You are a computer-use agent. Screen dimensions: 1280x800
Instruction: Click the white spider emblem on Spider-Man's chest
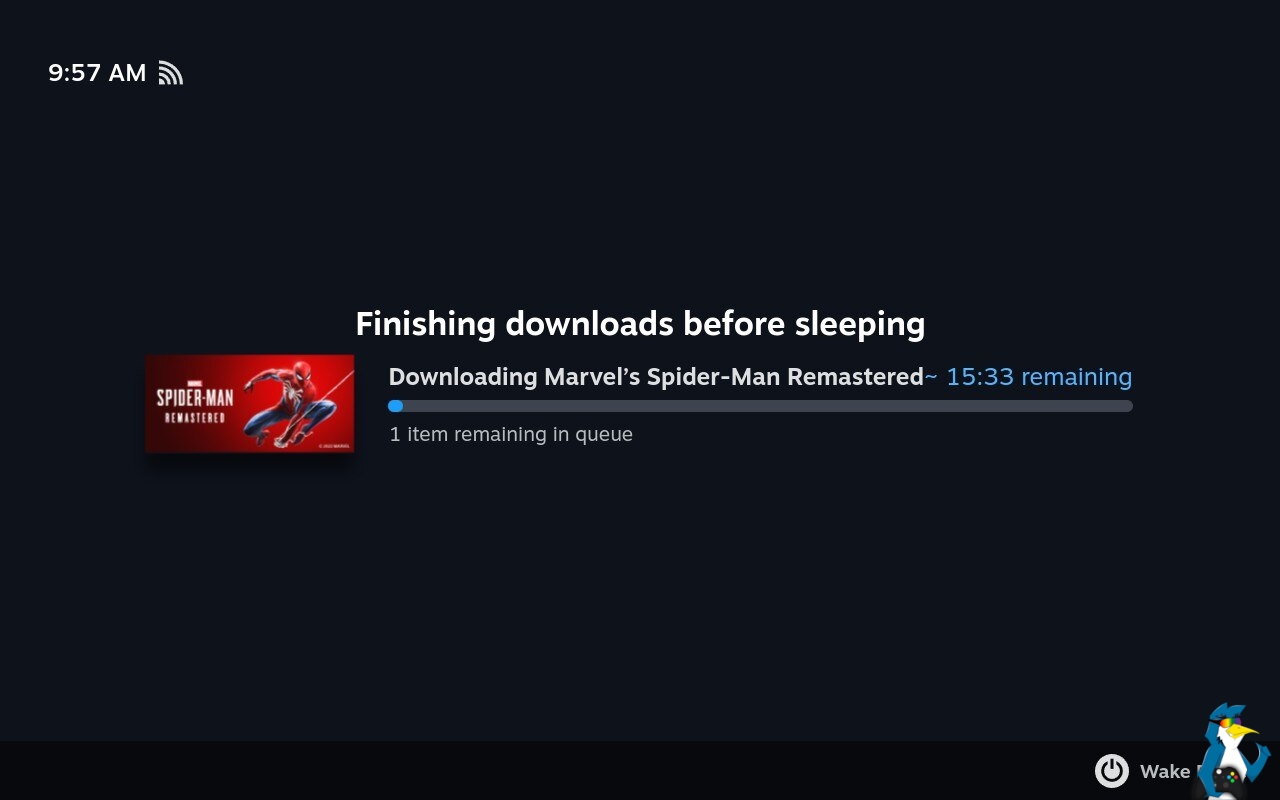coord(292,391)
